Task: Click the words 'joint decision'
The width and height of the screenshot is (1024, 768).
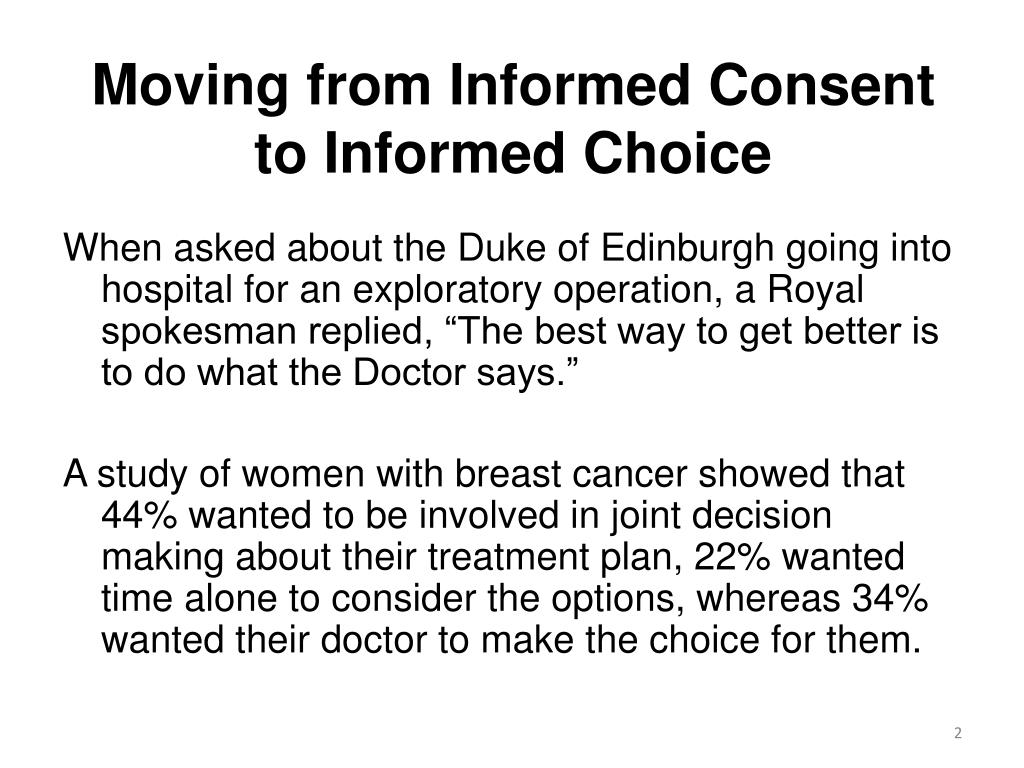Action: [x=722, y=516]
